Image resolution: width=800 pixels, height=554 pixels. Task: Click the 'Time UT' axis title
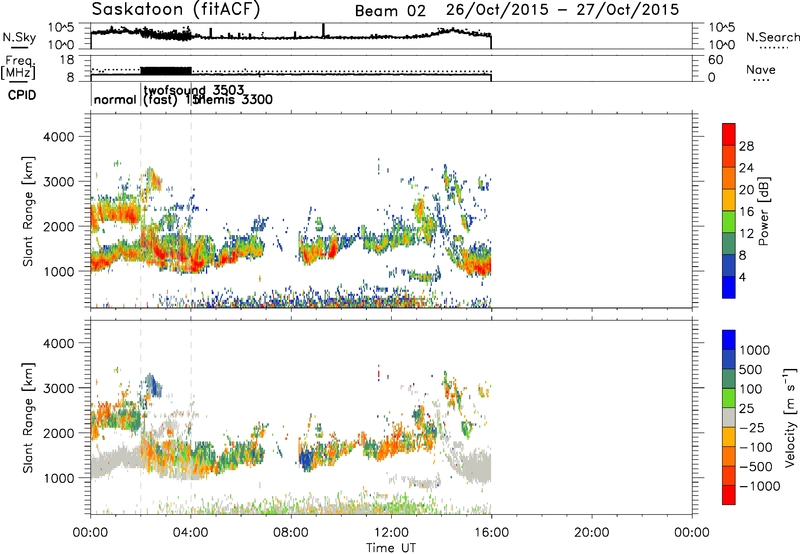tap(391, 548)
